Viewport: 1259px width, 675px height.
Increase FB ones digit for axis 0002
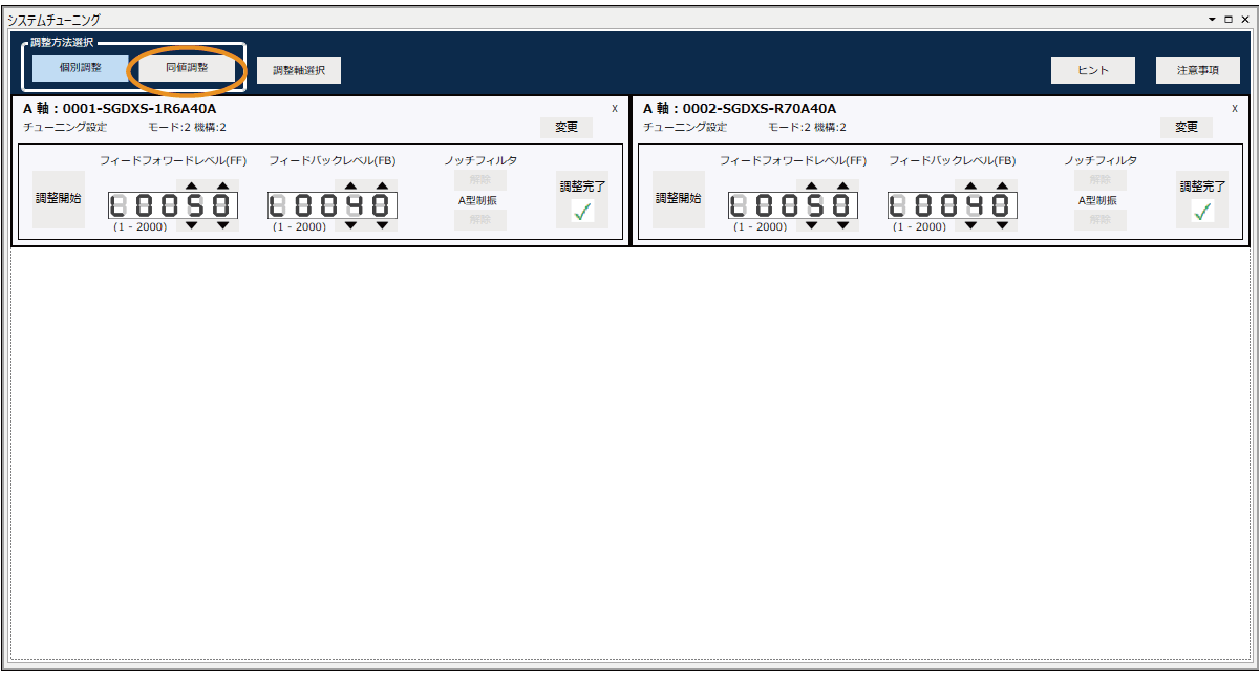pos(1002,186)
